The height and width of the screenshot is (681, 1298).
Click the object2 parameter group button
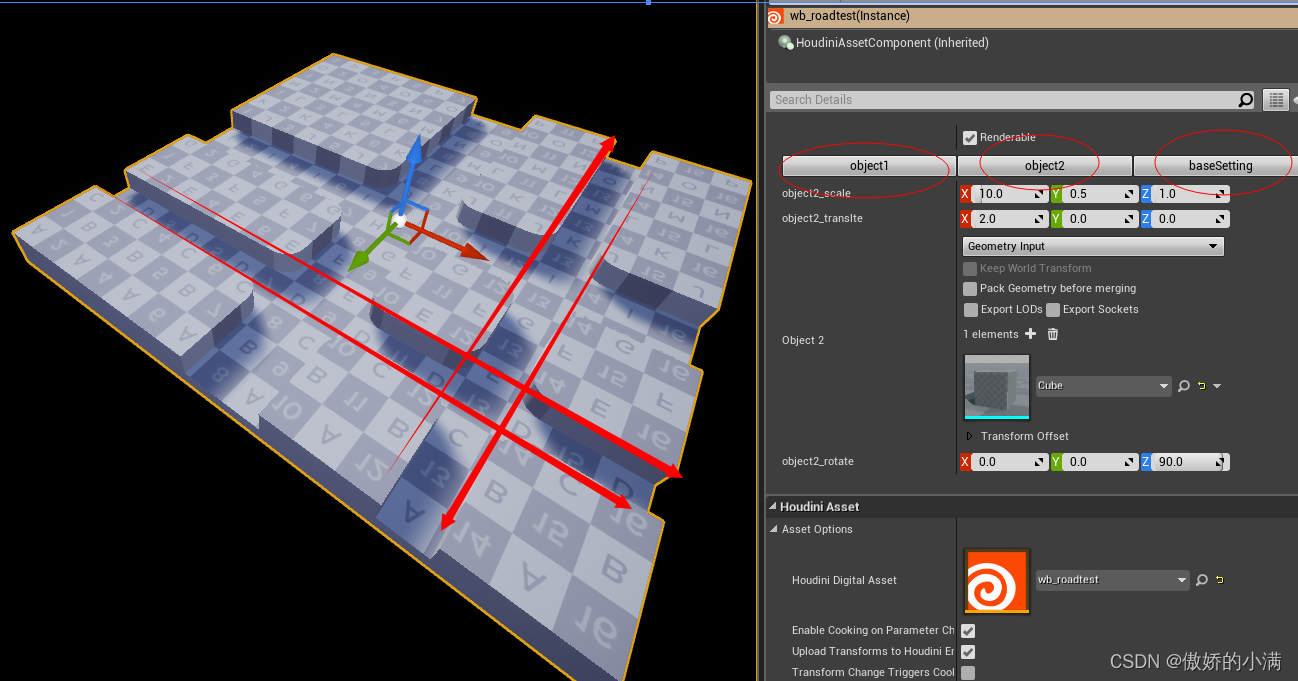(x=1044, y=165)
